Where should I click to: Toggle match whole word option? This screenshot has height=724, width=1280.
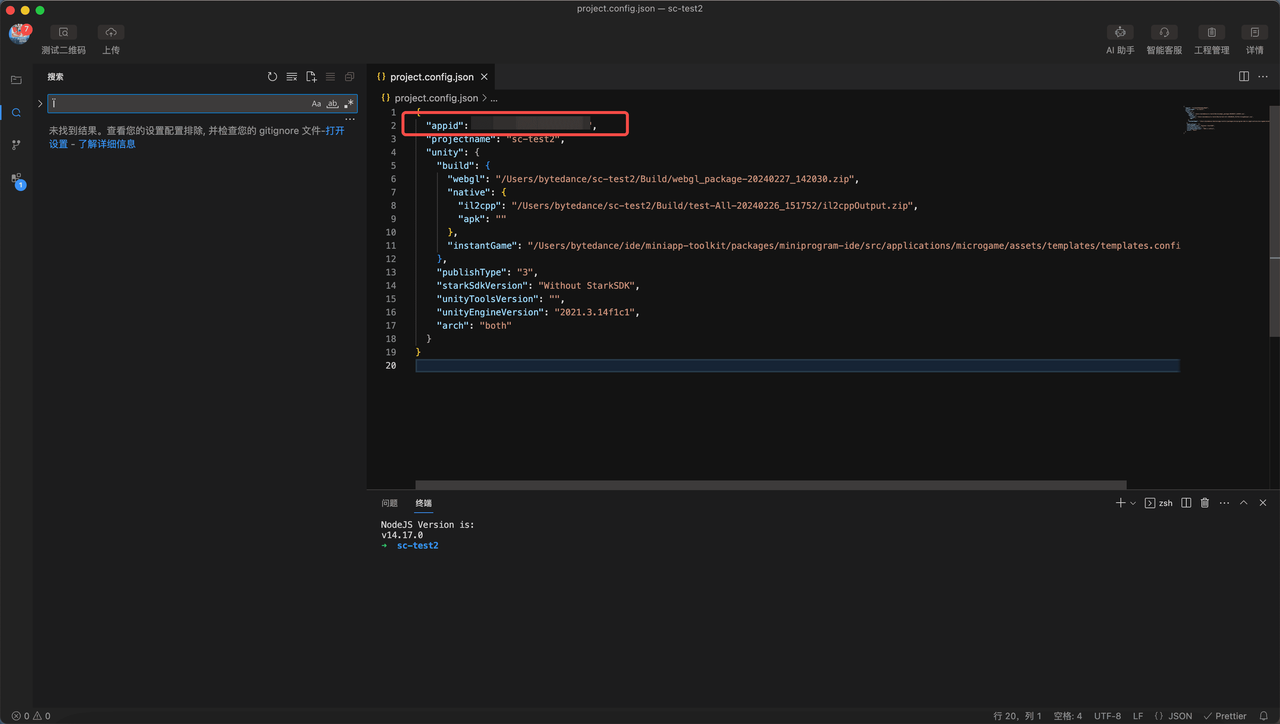coord(332,104)
